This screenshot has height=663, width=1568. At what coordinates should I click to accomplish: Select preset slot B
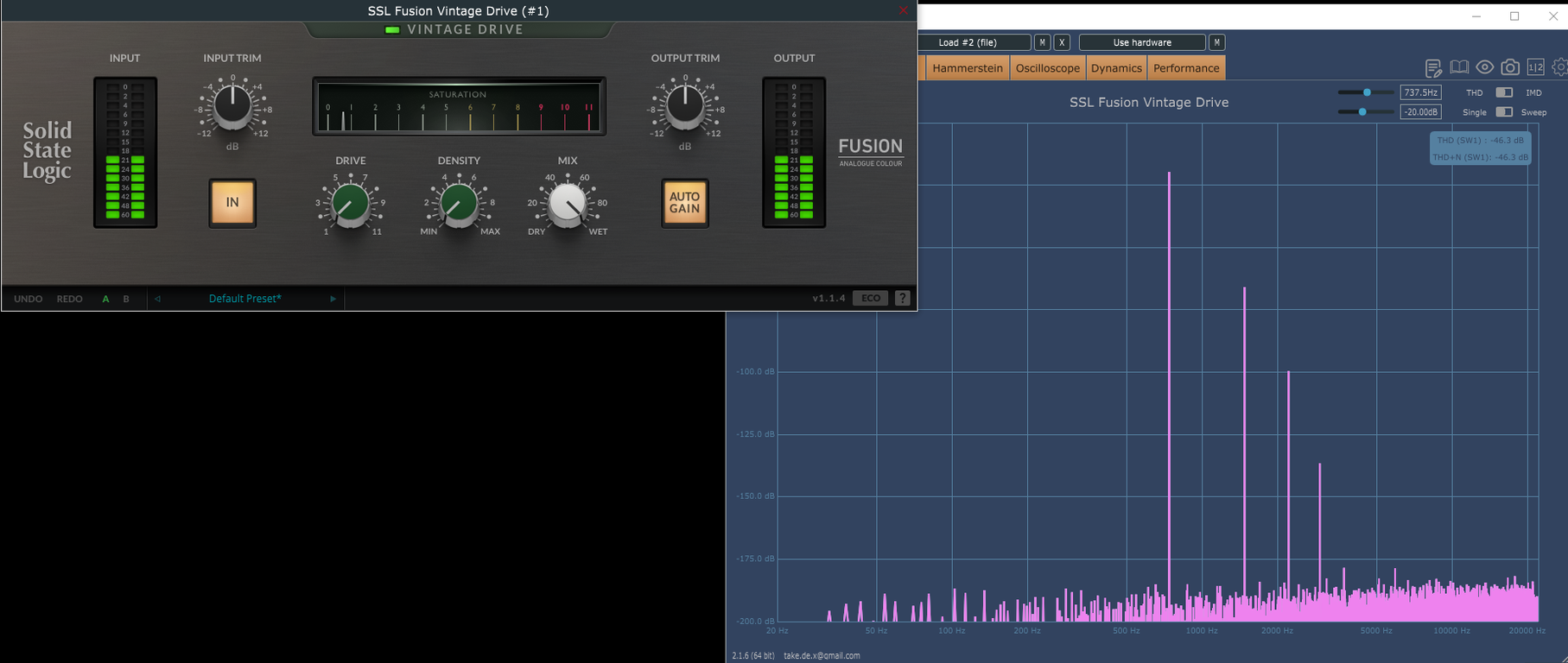coord(126,299)
